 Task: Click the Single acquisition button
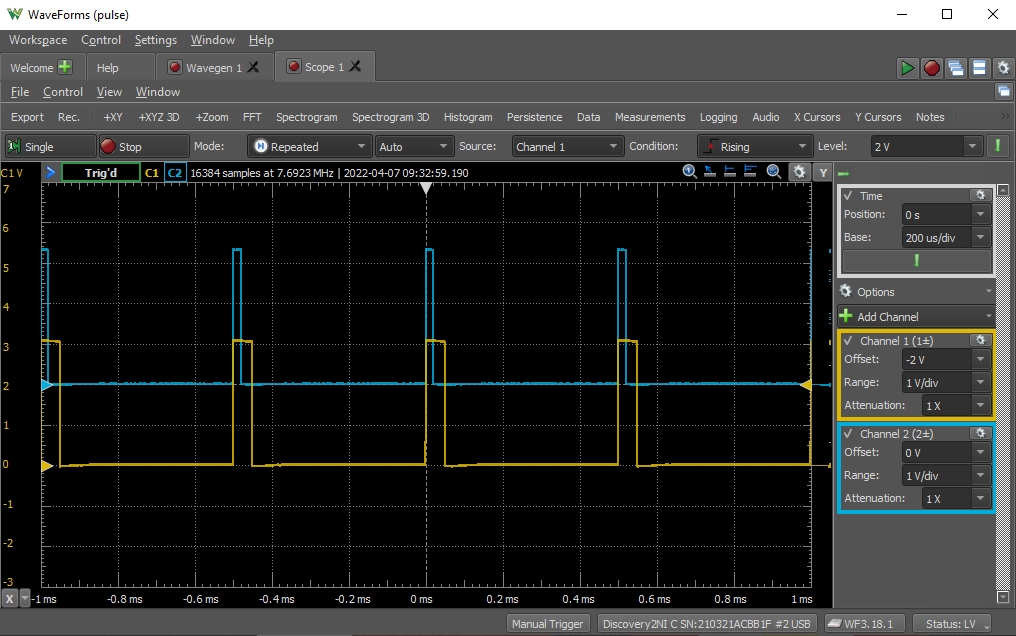pyautogui.click(x=51, y=146)
